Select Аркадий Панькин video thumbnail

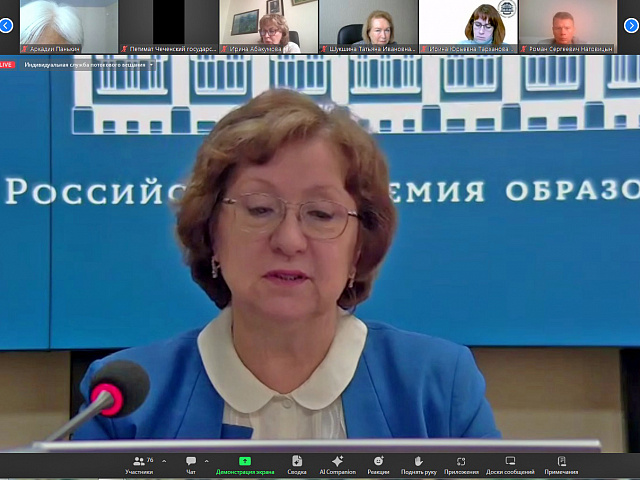[x=69, y=27]
